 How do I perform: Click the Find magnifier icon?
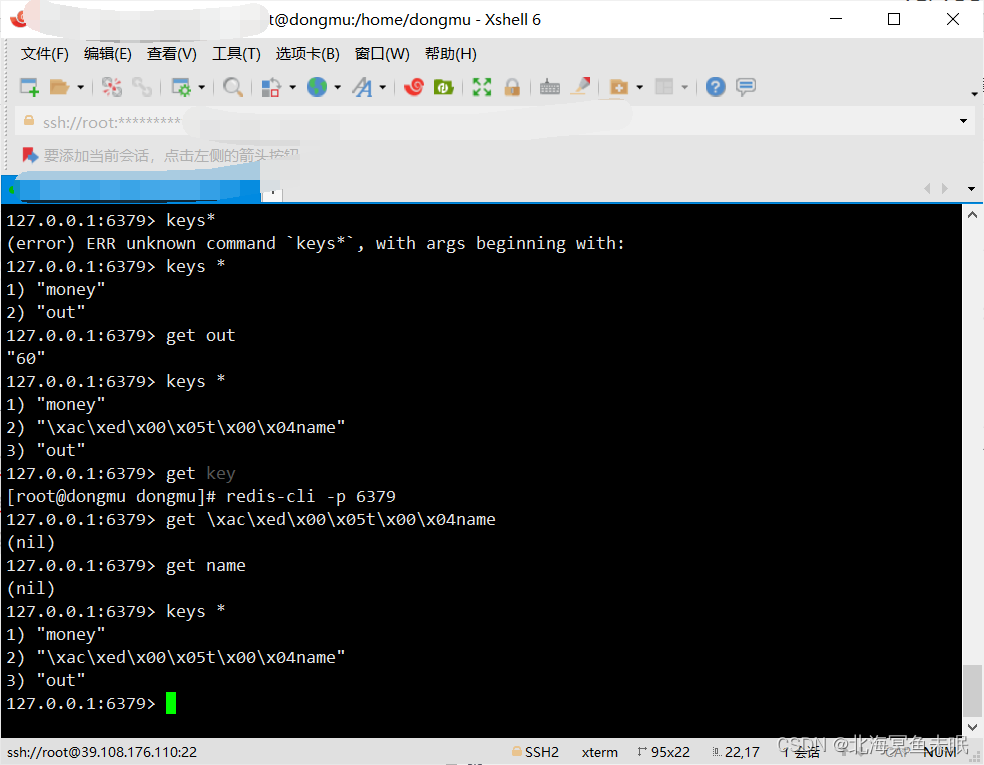pyautogui.click(x=233, y=87)
